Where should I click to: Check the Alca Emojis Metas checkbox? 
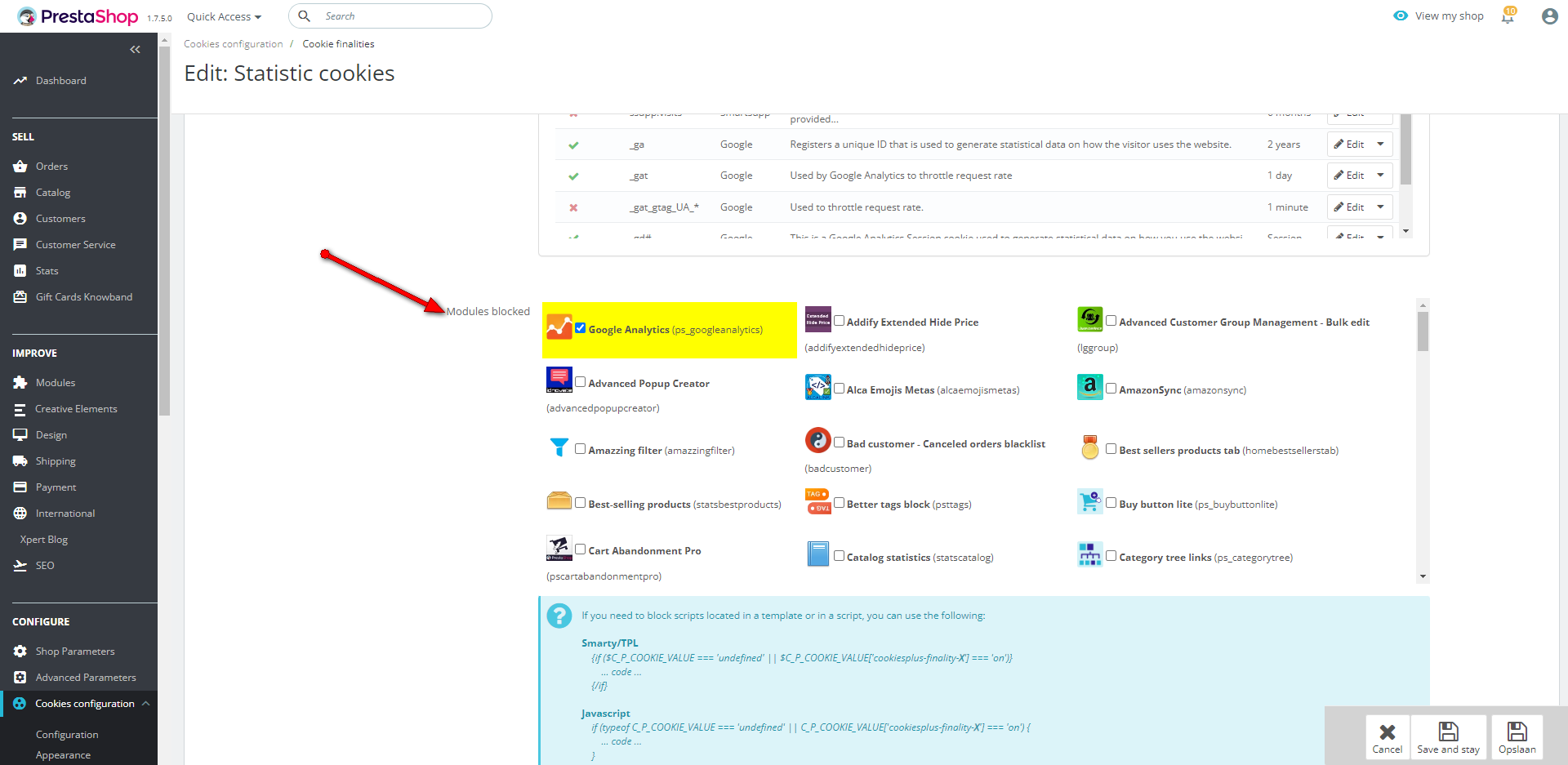(839, 389)
